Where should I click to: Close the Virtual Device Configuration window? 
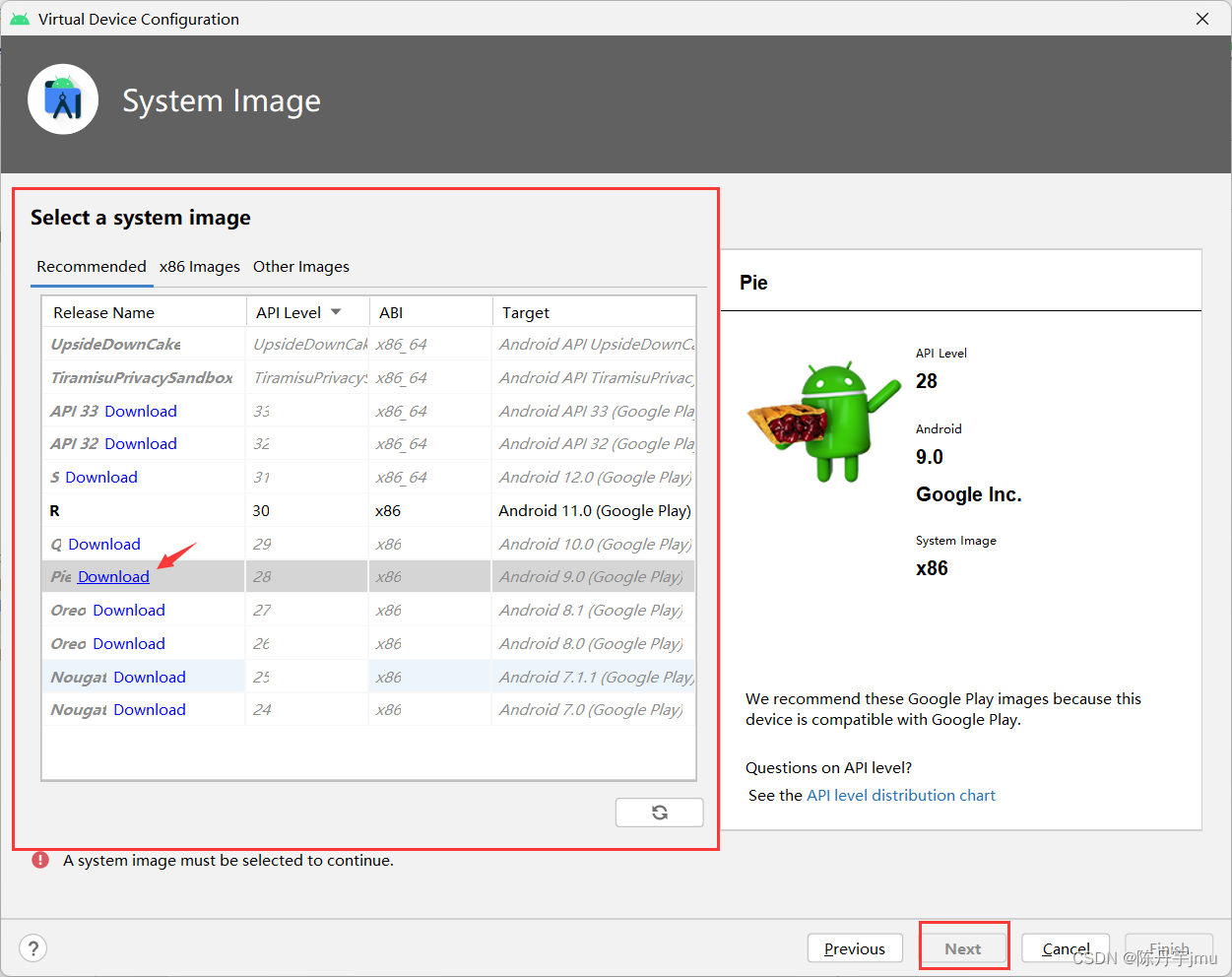(x=1202, y=19)
